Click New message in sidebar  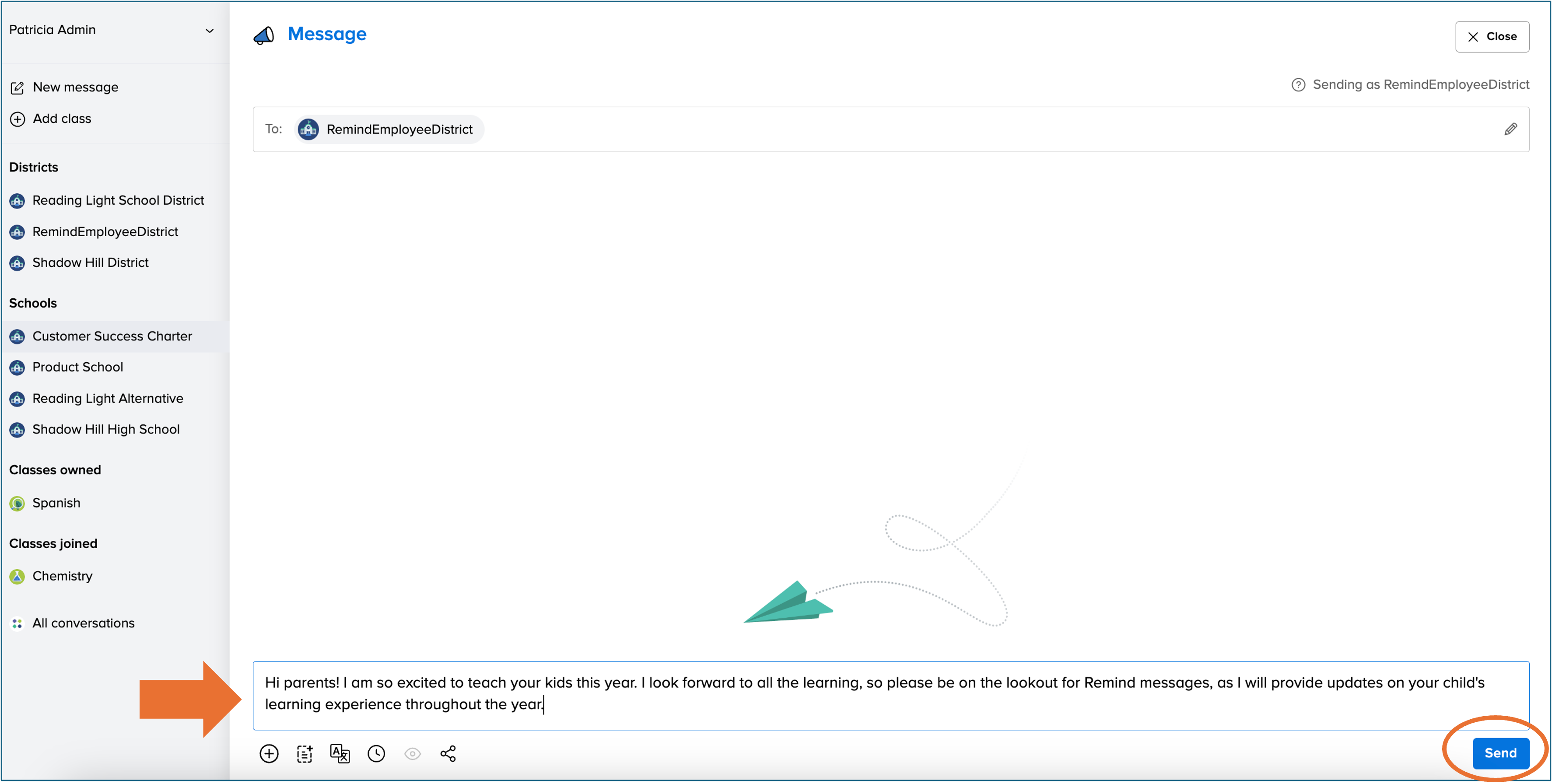[75, 87]
